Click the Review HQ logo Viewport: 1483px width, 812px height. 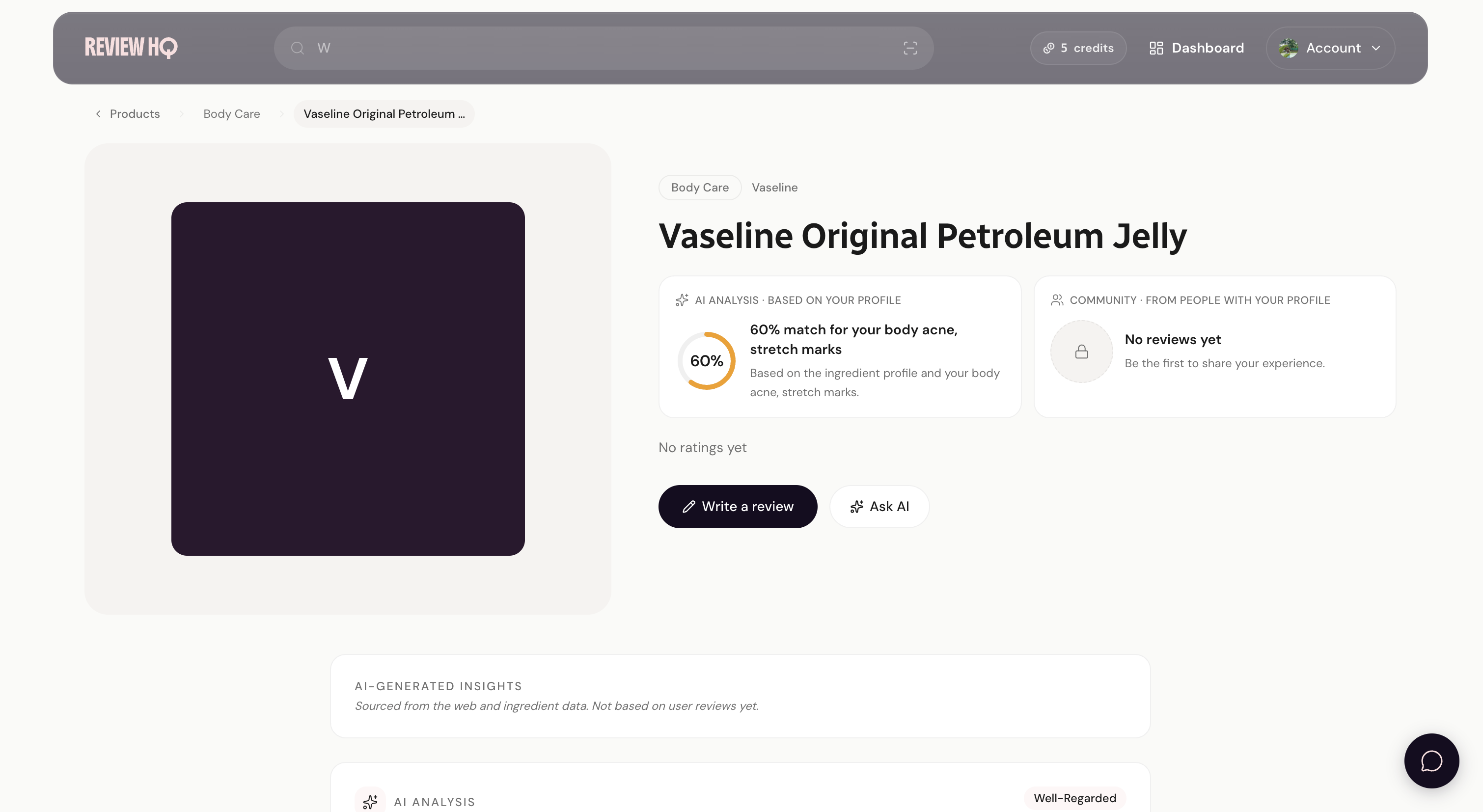(x=131, y=48)
